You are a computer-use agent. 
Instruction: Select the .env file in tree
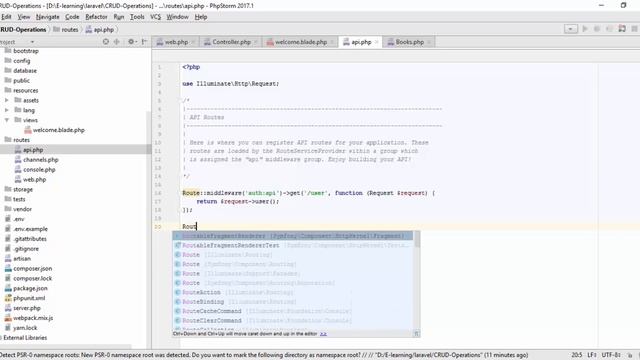pos(19,219)
